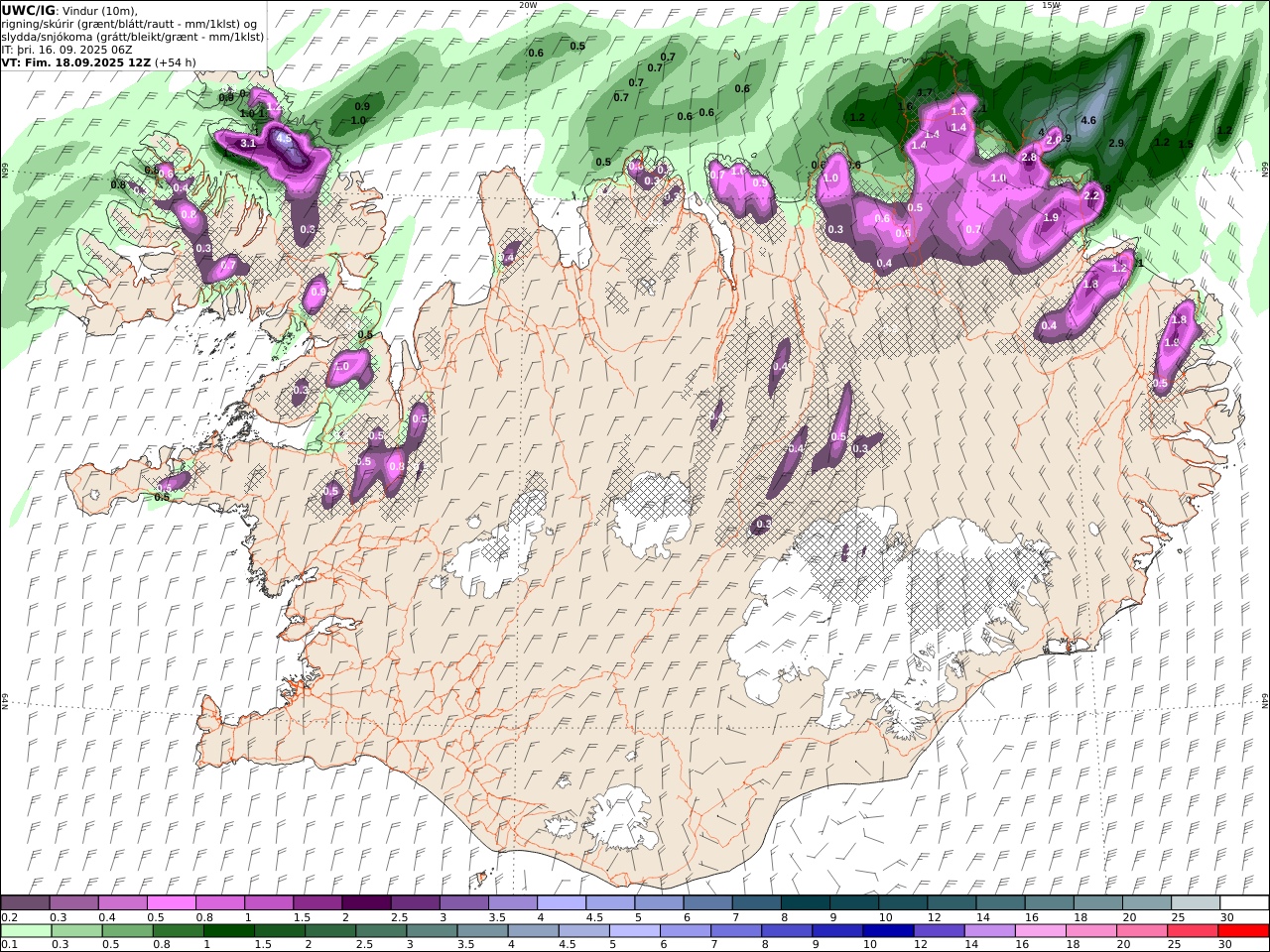Click the dark mauve 0.2–0.3 snow legend swatch
This screenshot has height=952, width=1270.
pyautogui.click(x=25, y=902)
